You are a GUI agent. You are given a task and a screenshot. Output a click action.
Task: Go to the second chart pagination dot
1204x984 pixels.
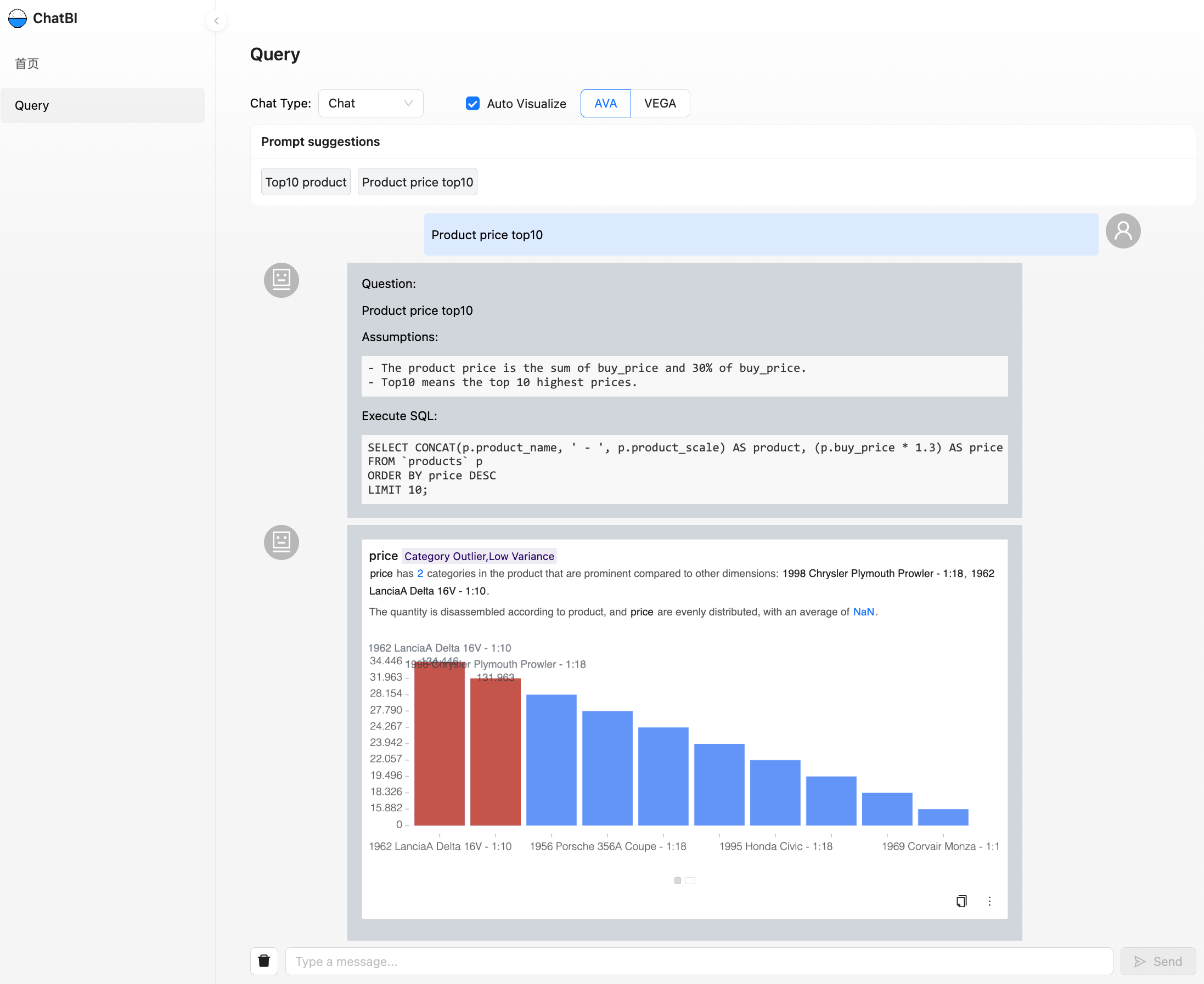point(690,880)
